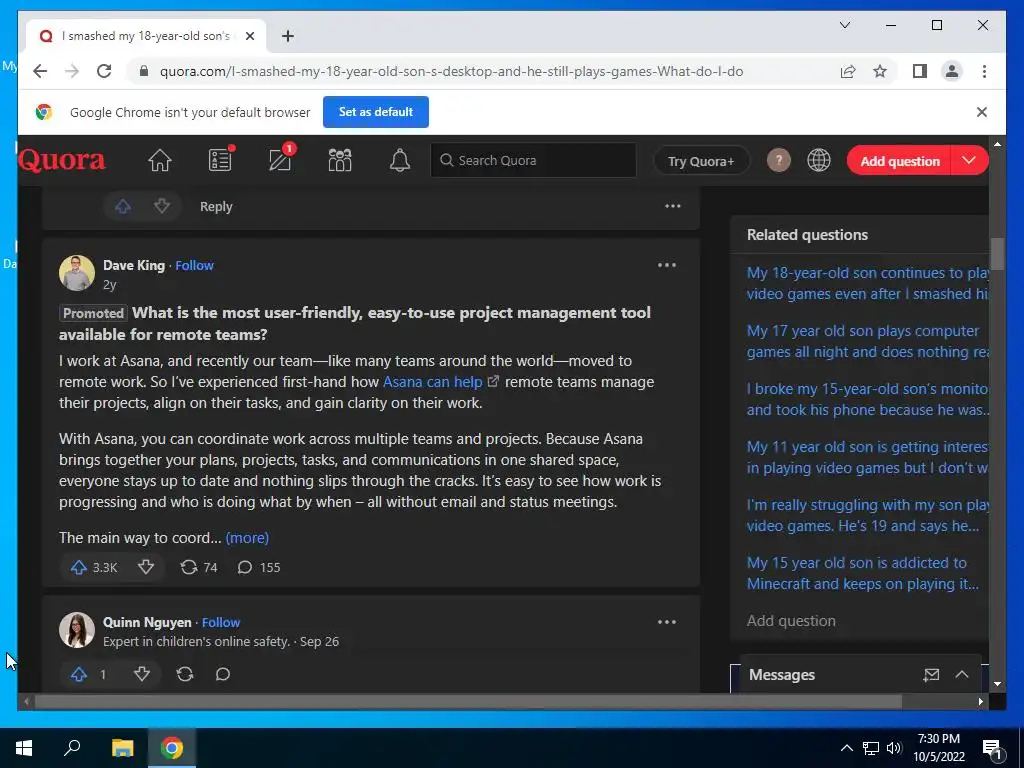
Task: Expand the promoted answer with (more)
Action: tap(247, 537)
